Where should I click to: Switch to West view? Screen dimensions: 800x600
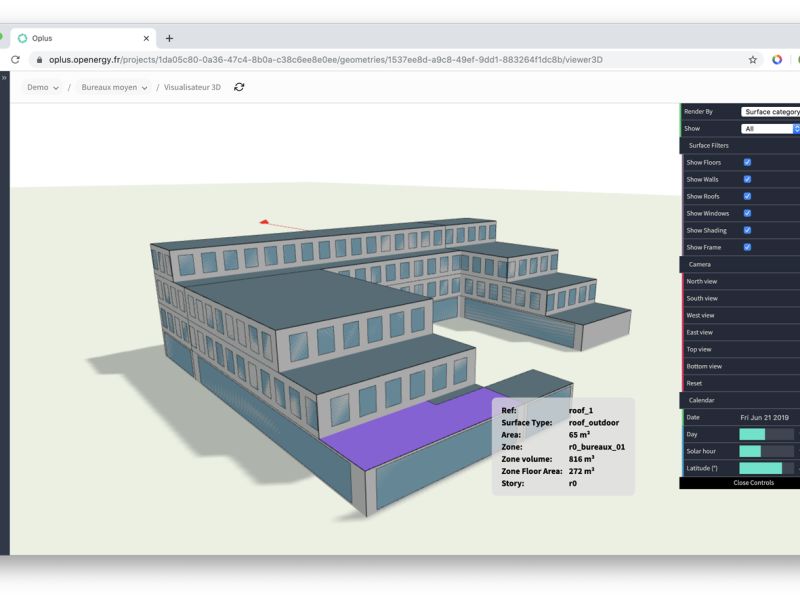tap(741, 315)
